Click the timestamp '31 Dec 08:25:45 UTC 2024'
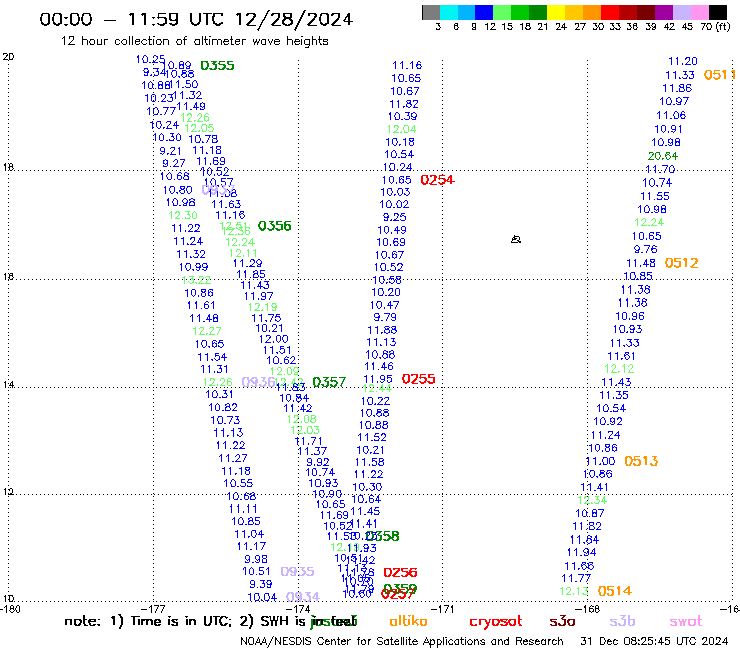This screenshot has width=740, height=650. point(654,642)
